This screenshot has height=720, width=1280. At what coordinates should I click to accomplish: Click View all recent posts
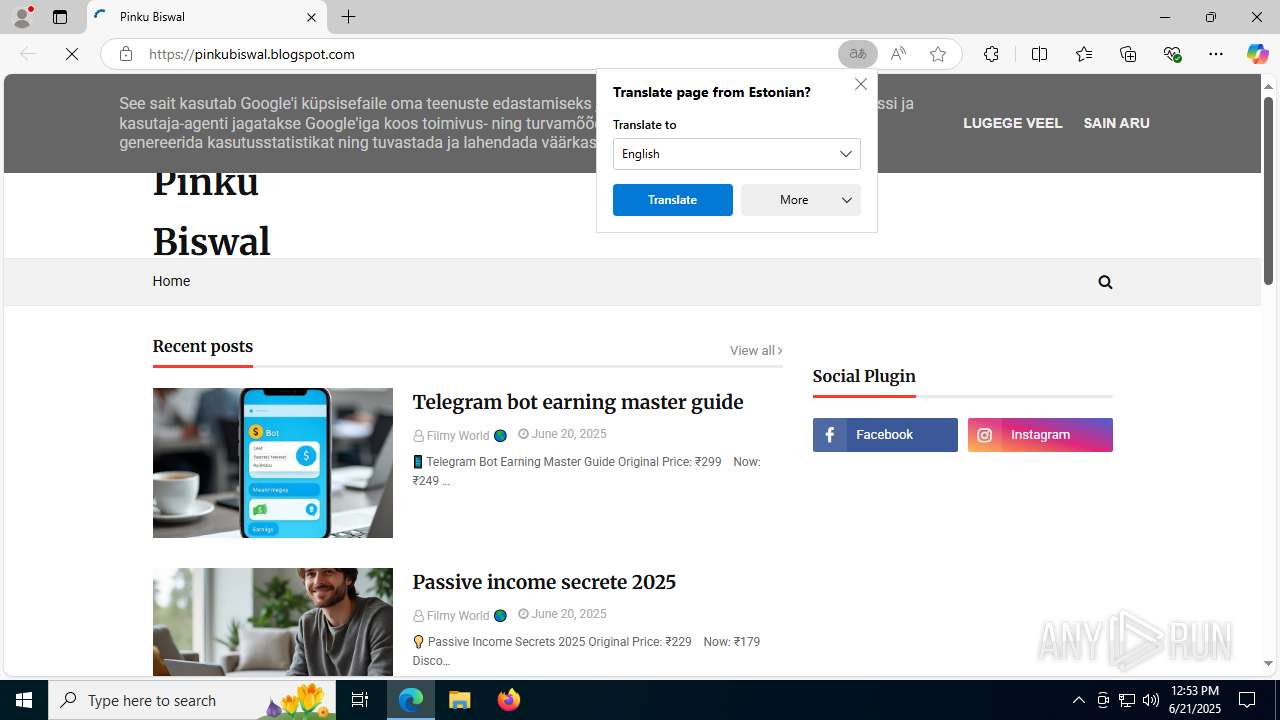[756, 350]
